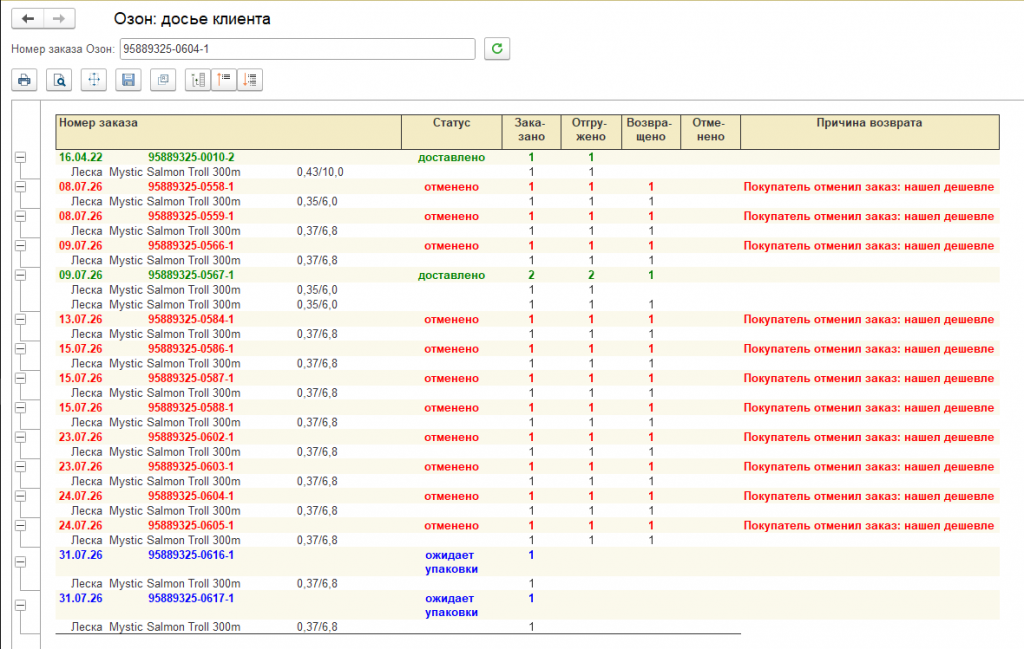1024x649 pixels.
Task: Click the copy document toolbar icon
Action: click(x=163, y=80)
